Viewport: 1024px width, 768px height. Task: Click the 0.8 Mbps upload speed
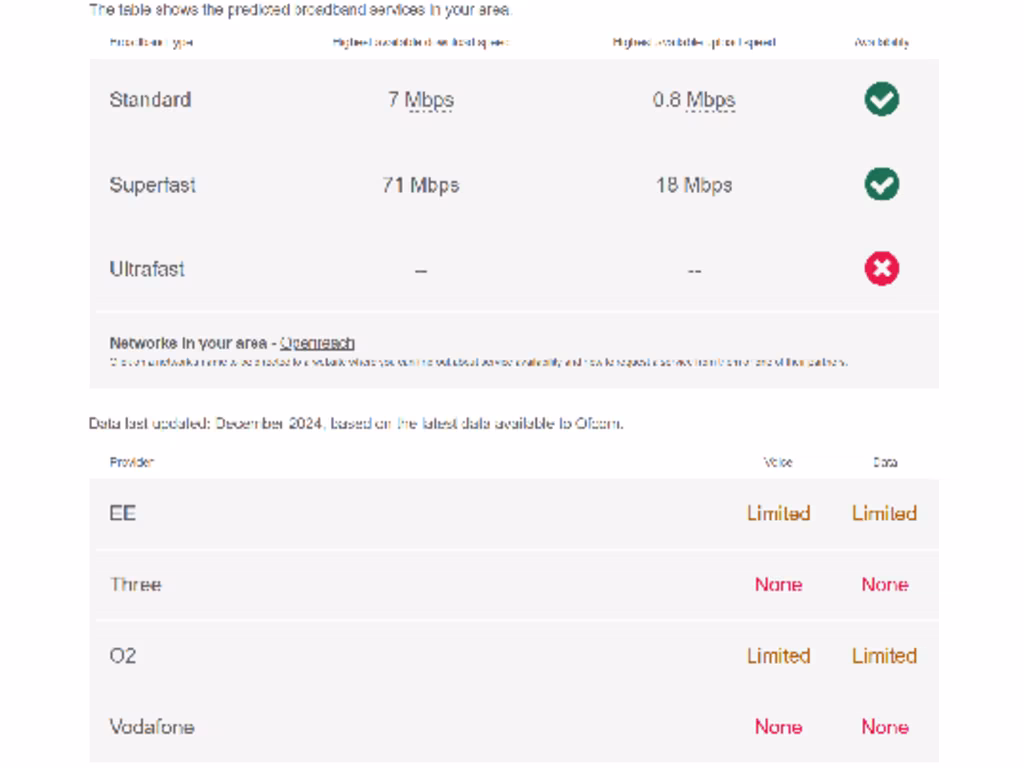694,100
